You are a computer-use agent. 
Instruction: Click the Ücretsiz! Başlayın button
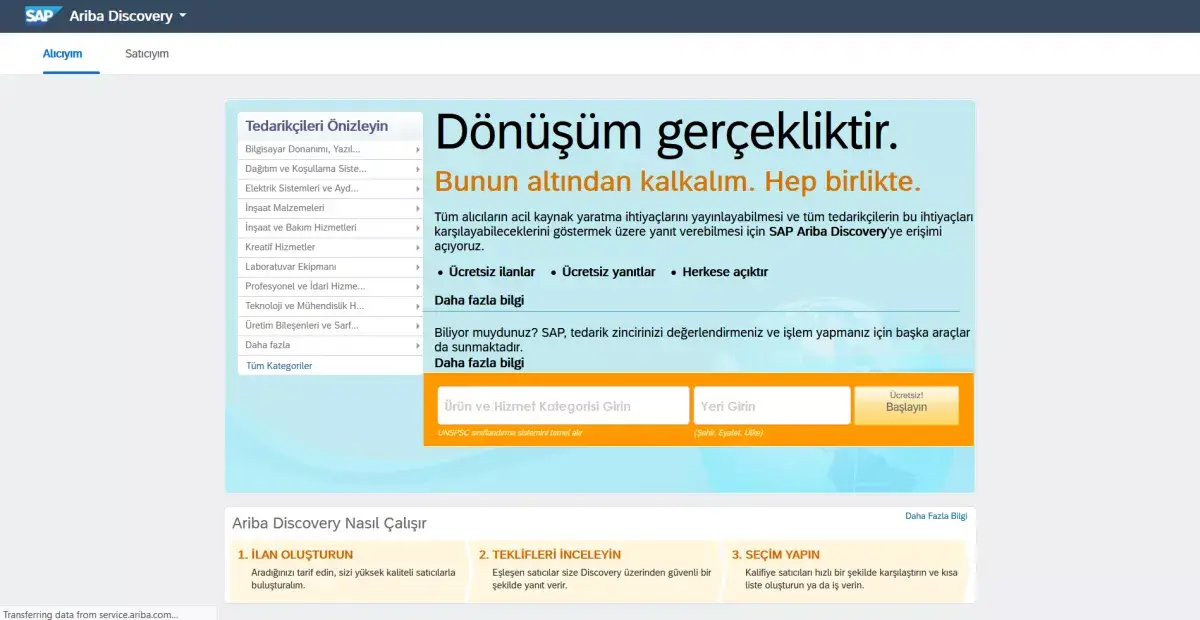click(906, 405)
